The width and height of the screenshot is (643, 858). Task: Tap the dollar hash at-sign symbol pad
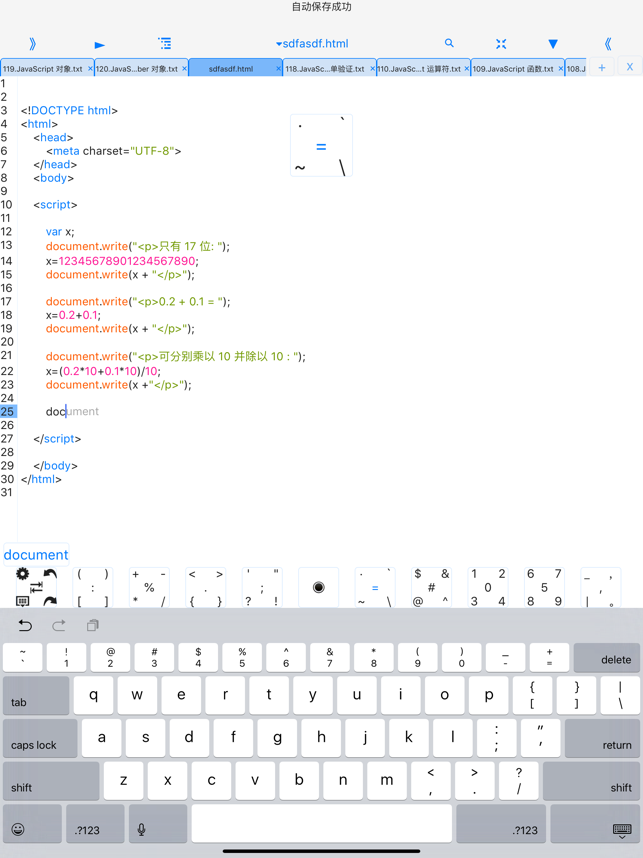tap(431, 587)
